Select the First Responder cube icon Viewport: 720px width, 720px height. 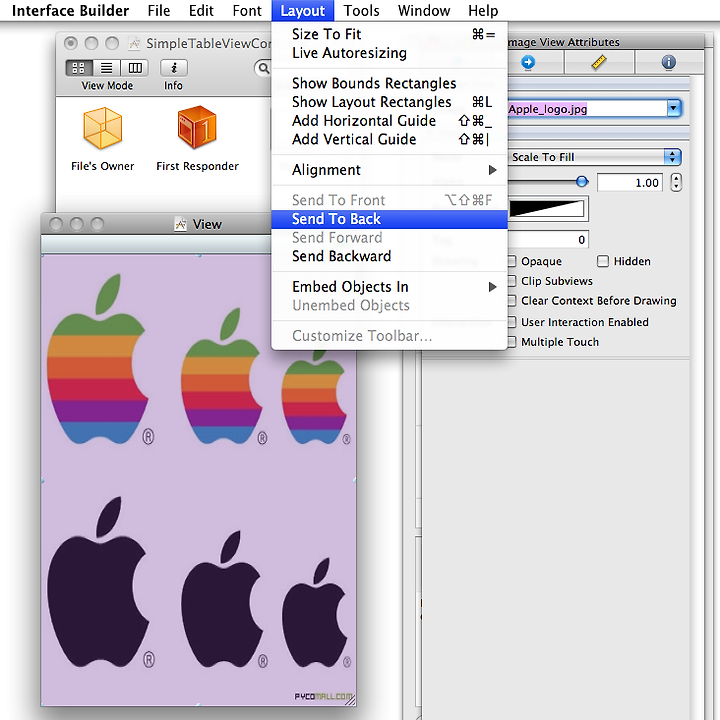pos(197,127)
